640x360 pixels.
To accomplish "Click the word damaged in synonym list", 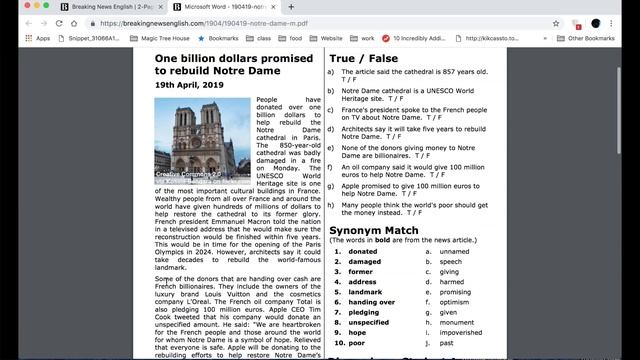I will coord(364,262).
